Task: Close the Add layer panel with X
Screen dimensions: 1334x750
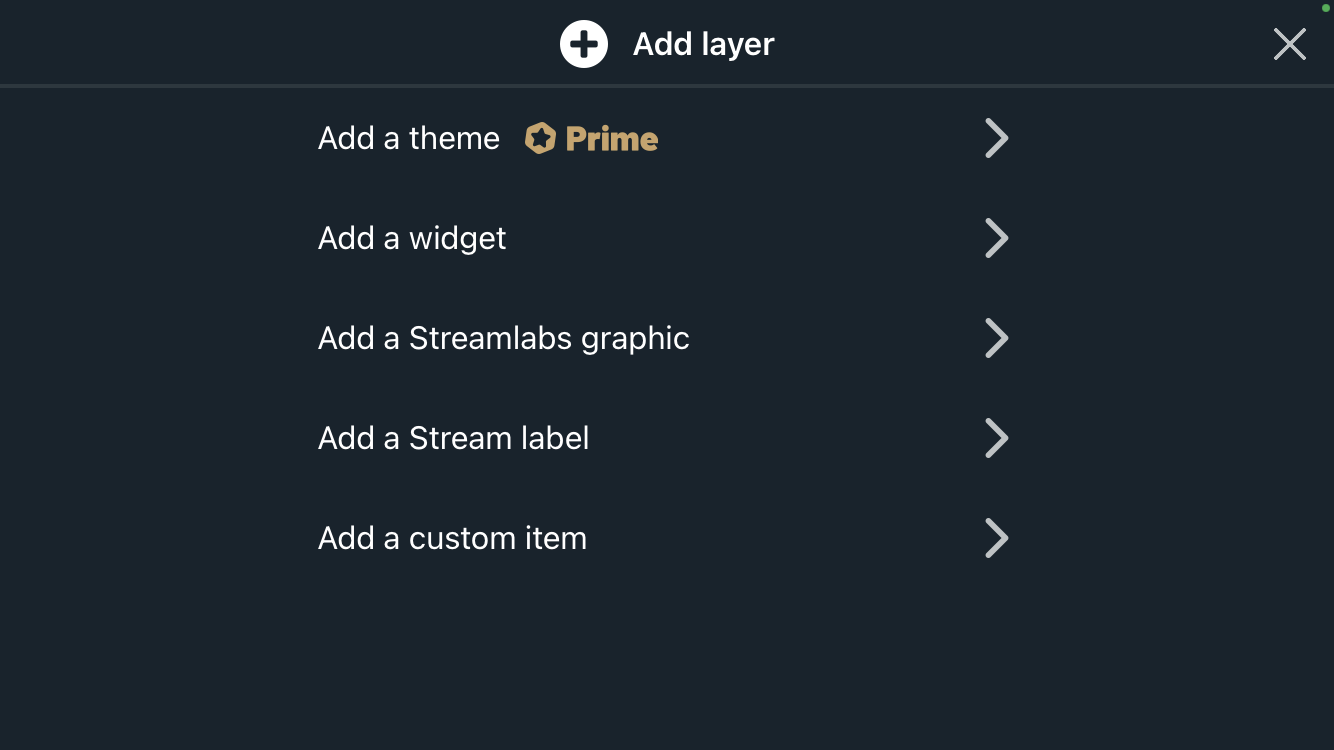Action: (1290, 44)
